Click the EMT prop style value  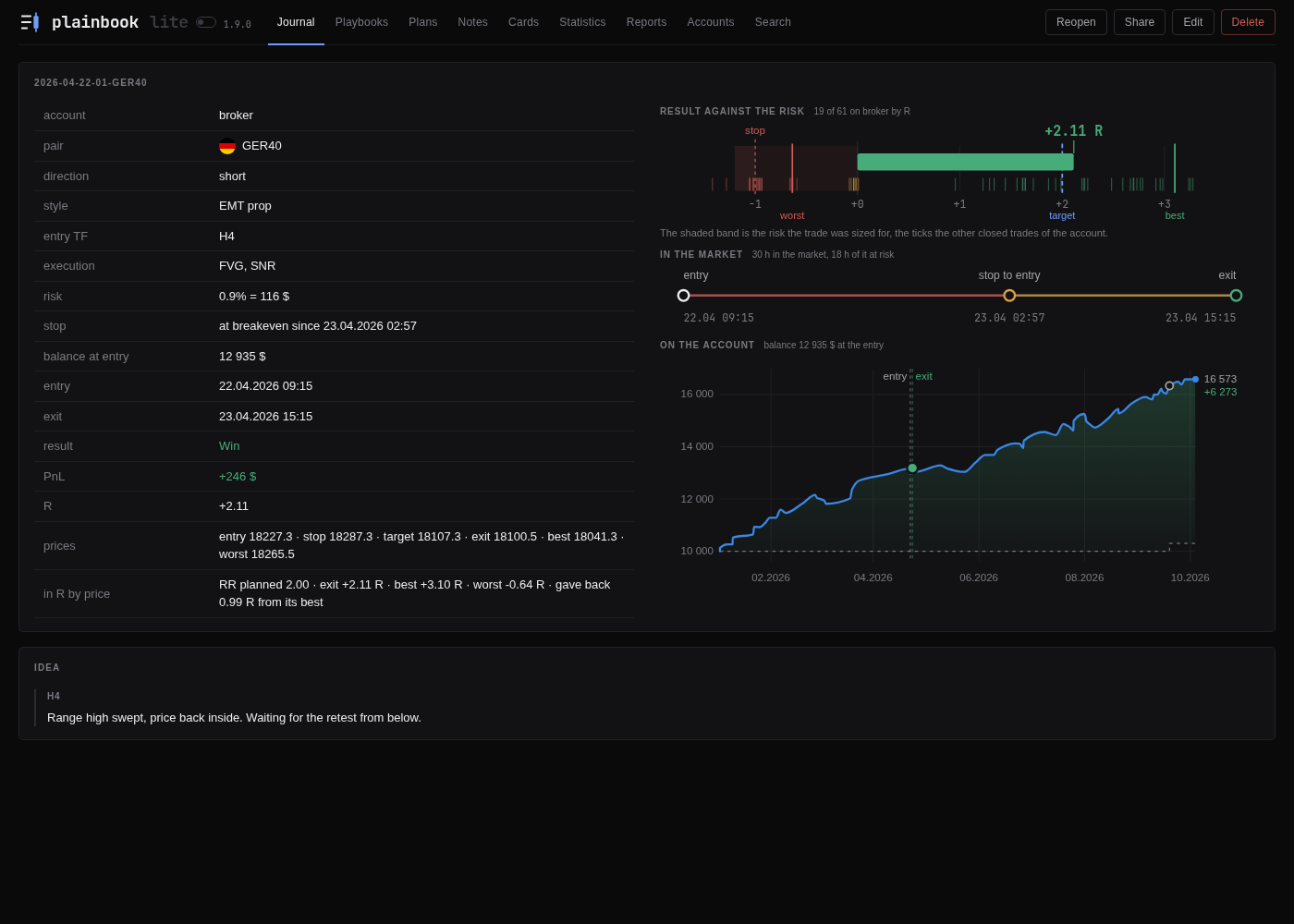245,206
